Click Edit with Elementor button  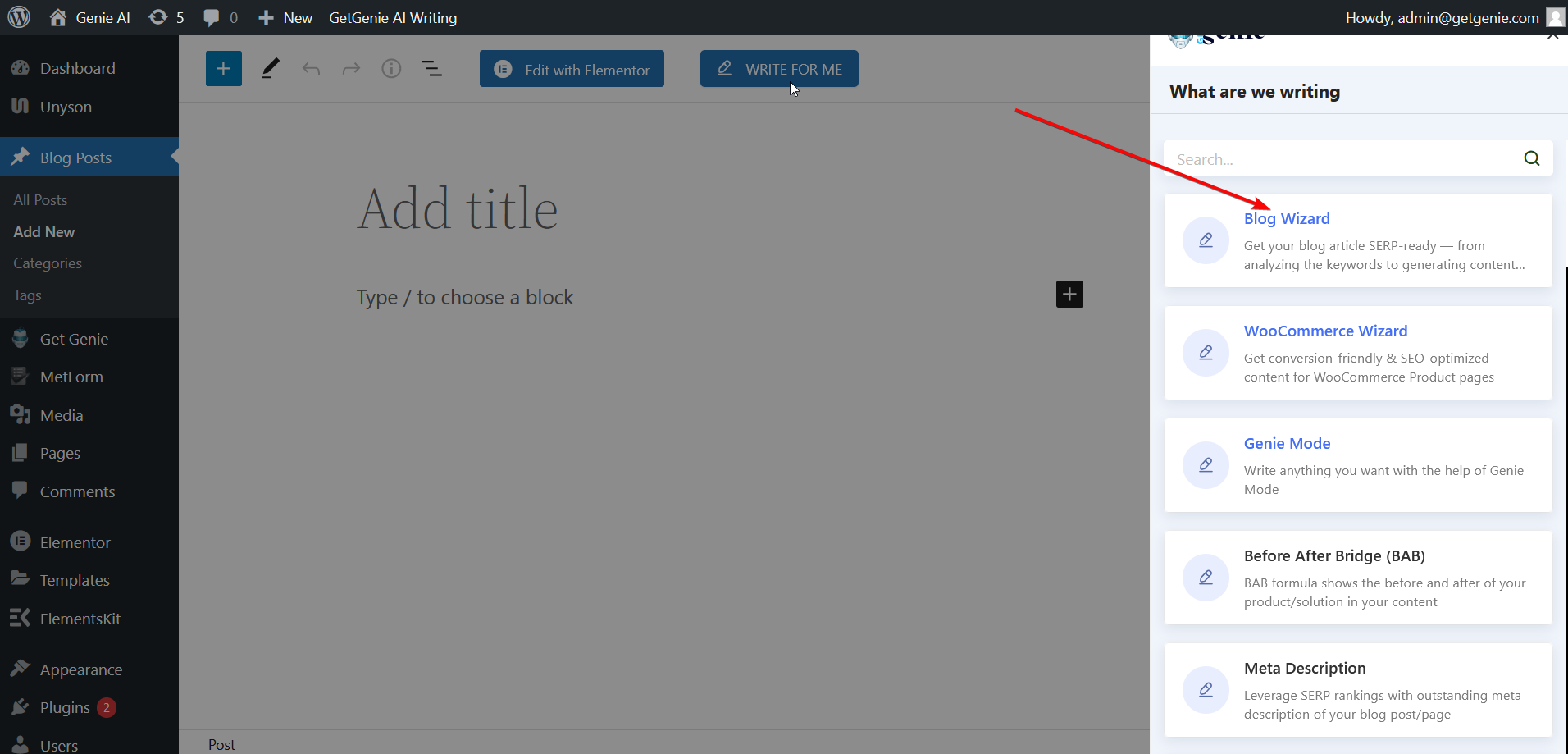pyautogui.click(x=572, y=69)
